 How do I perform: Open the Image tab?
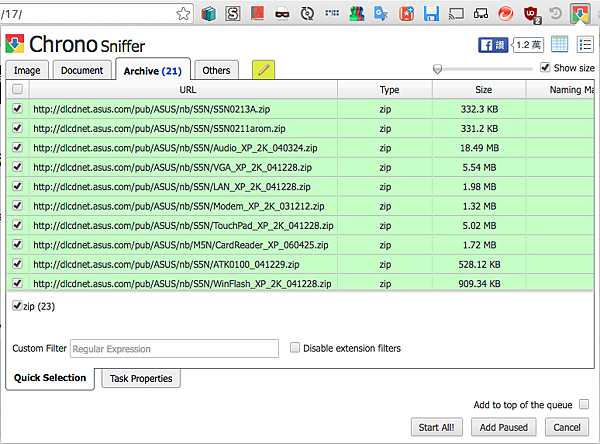point(27,70)
